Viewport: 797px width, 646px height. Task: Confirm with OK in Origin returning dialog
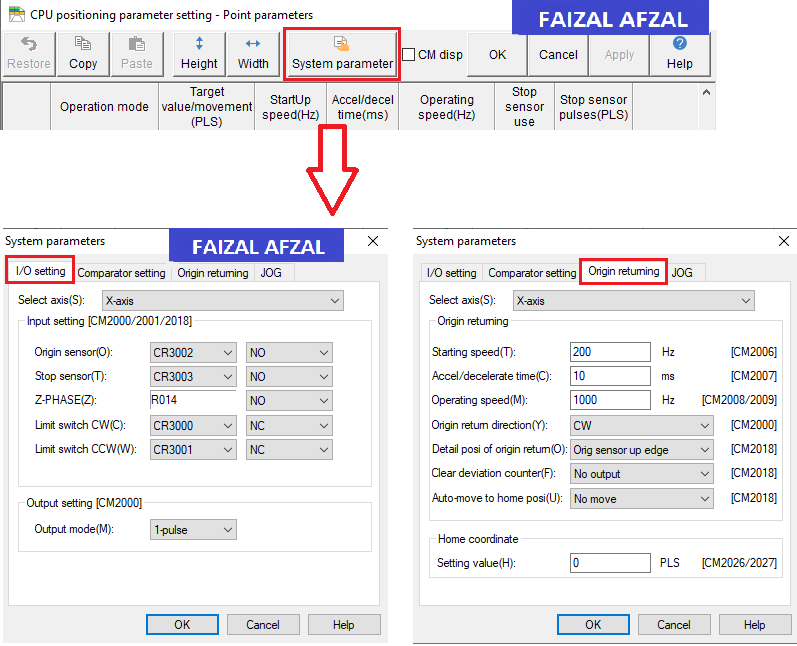tap(593, 624)
